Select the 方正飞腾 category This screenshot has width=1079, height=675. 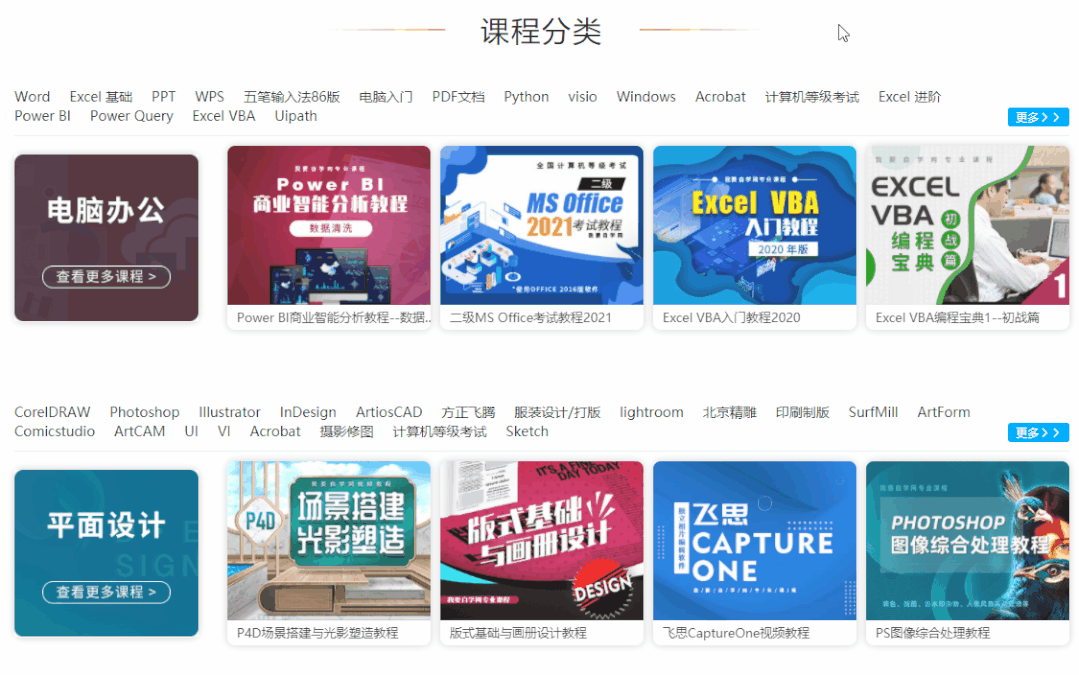(x=468, y=412)
